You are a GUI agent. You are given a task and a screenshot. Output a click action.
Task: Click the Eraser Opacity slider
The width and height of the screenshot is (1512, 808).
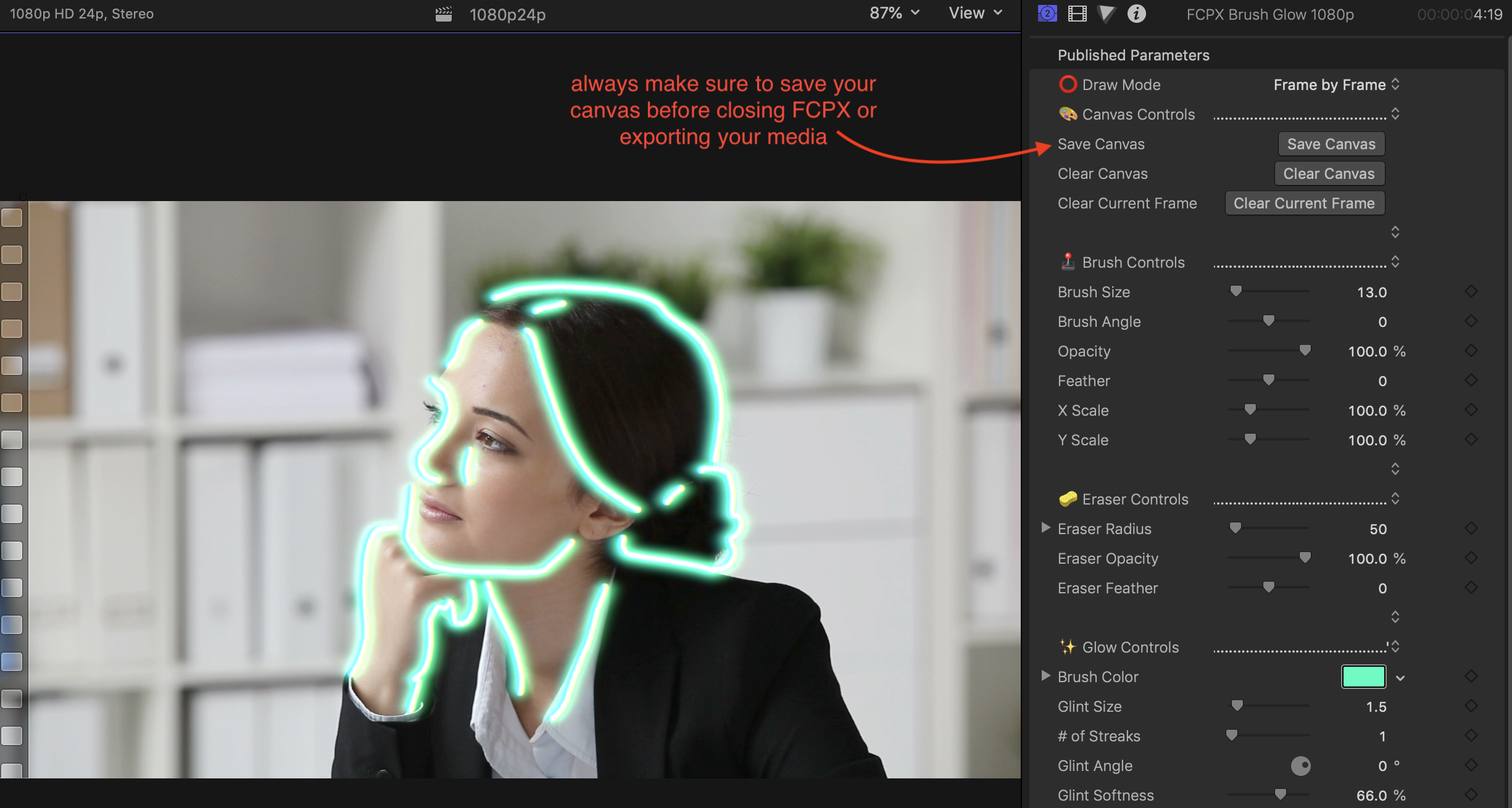click(x=1268, y=558)
